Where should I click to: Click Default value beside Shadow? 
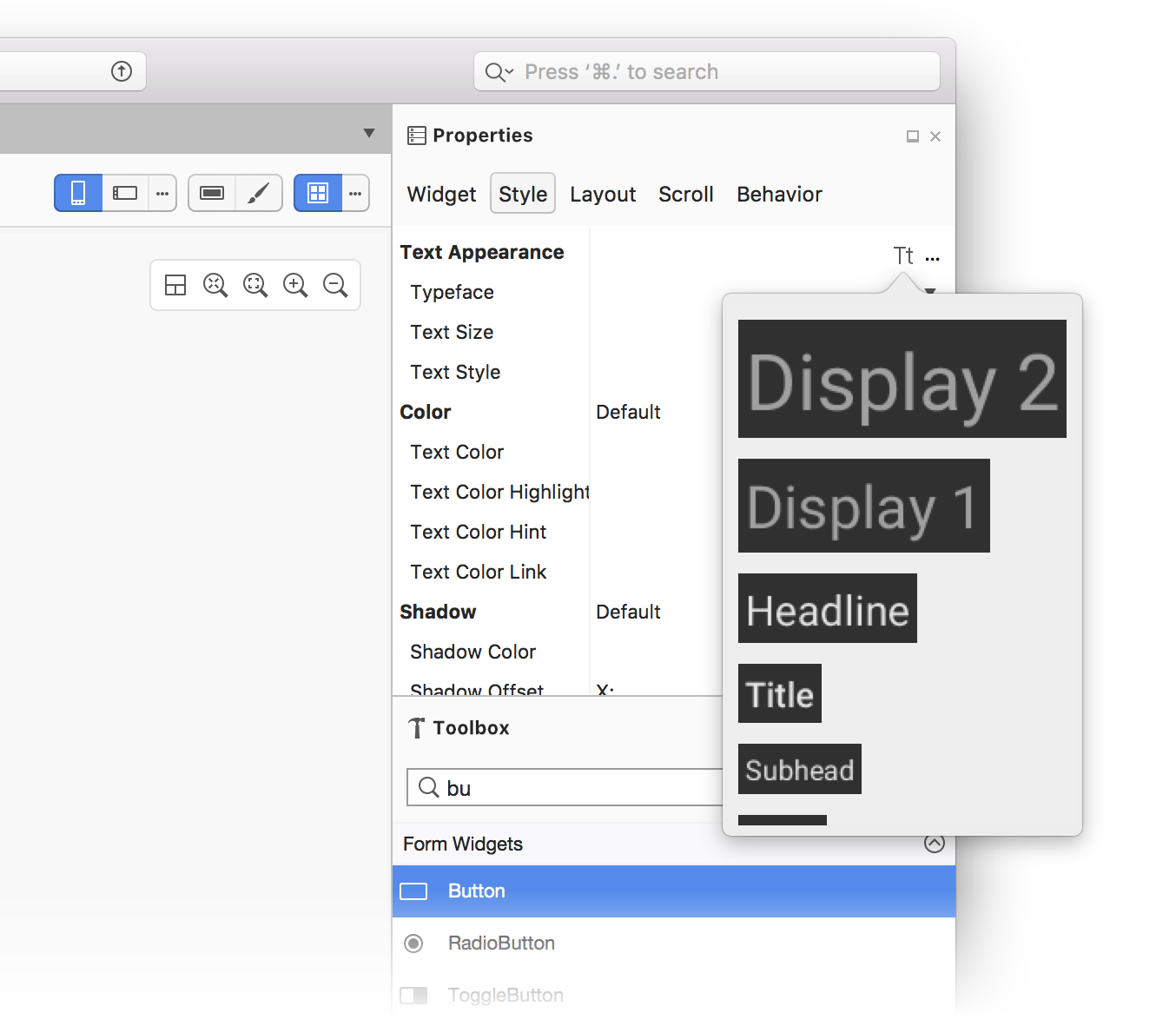click(628, 612)
